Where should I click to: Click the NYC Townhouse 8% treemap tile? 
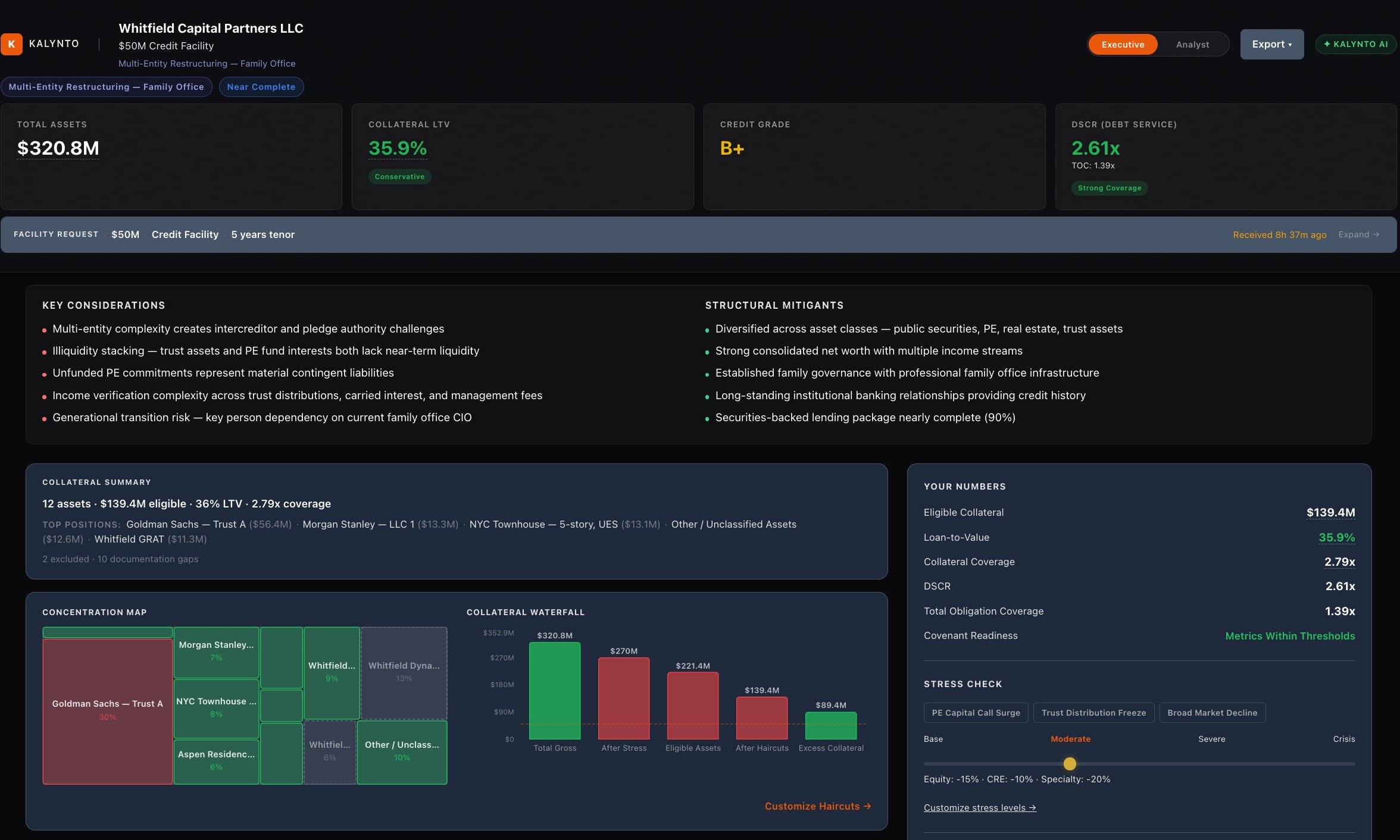216,708
